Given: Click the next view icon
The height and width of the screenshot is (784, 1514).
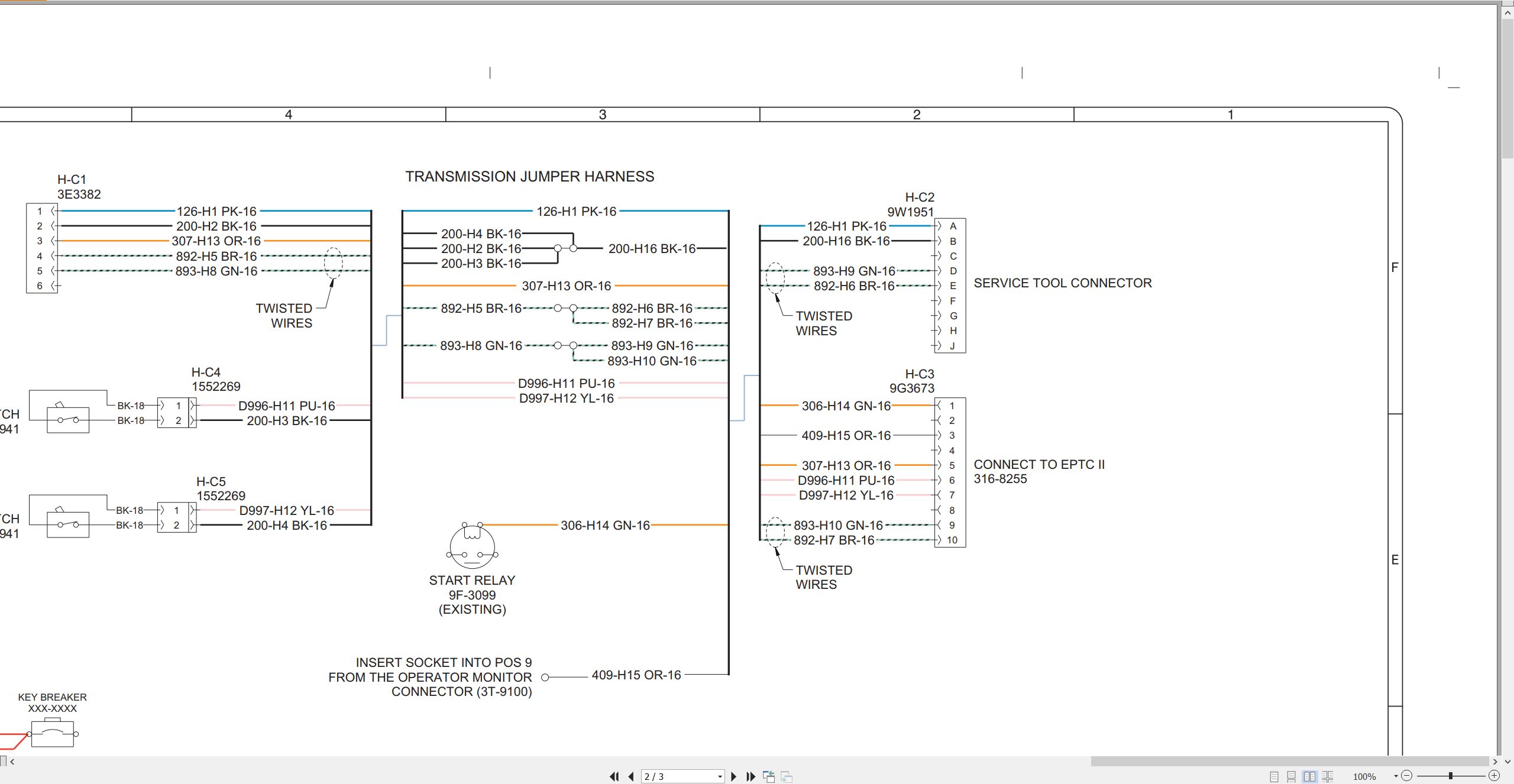Looking at the screenshot, I should (x=787, y=776).
